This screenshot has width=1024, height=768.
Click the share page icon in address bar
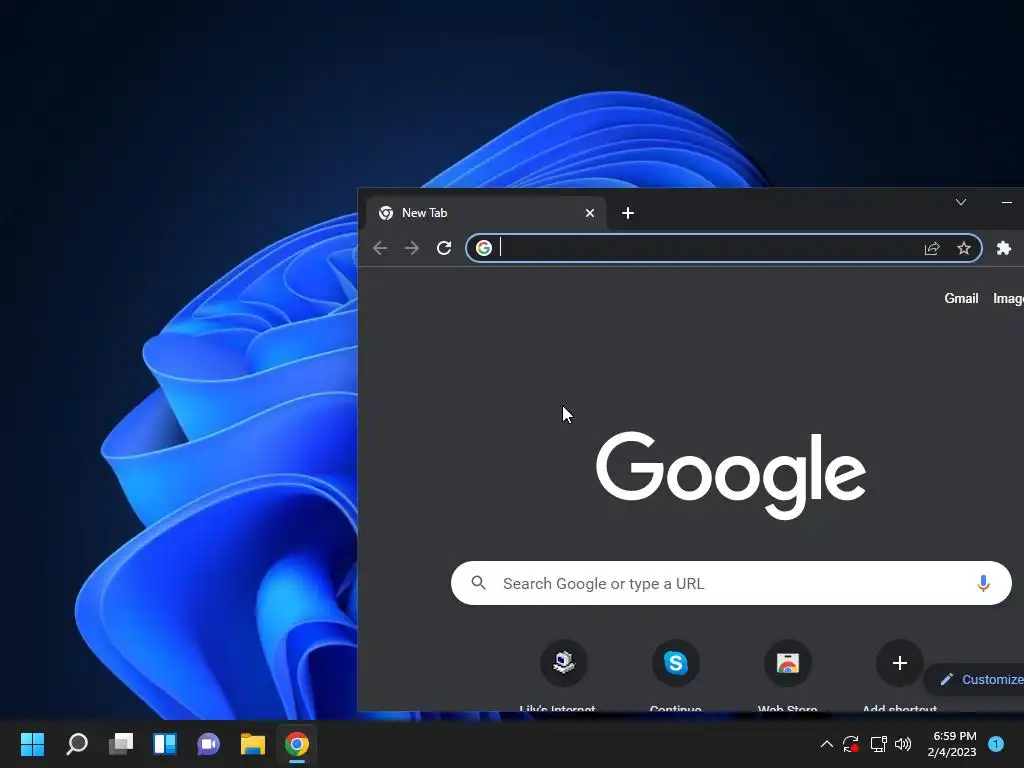click(932, 248)
